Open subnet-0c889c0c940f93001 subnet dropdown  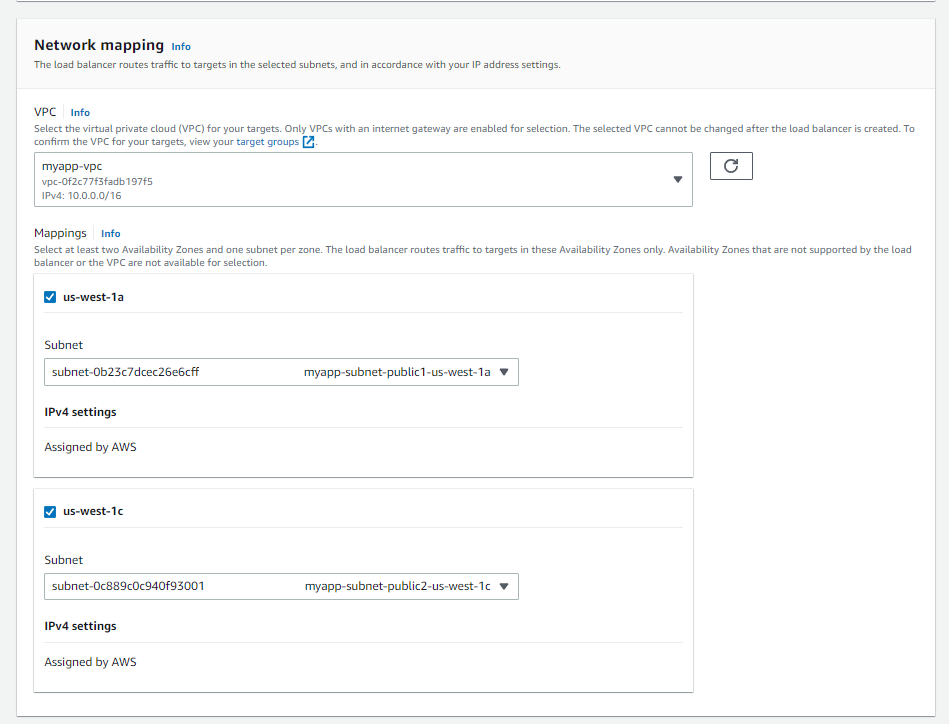tap(281, 587)
